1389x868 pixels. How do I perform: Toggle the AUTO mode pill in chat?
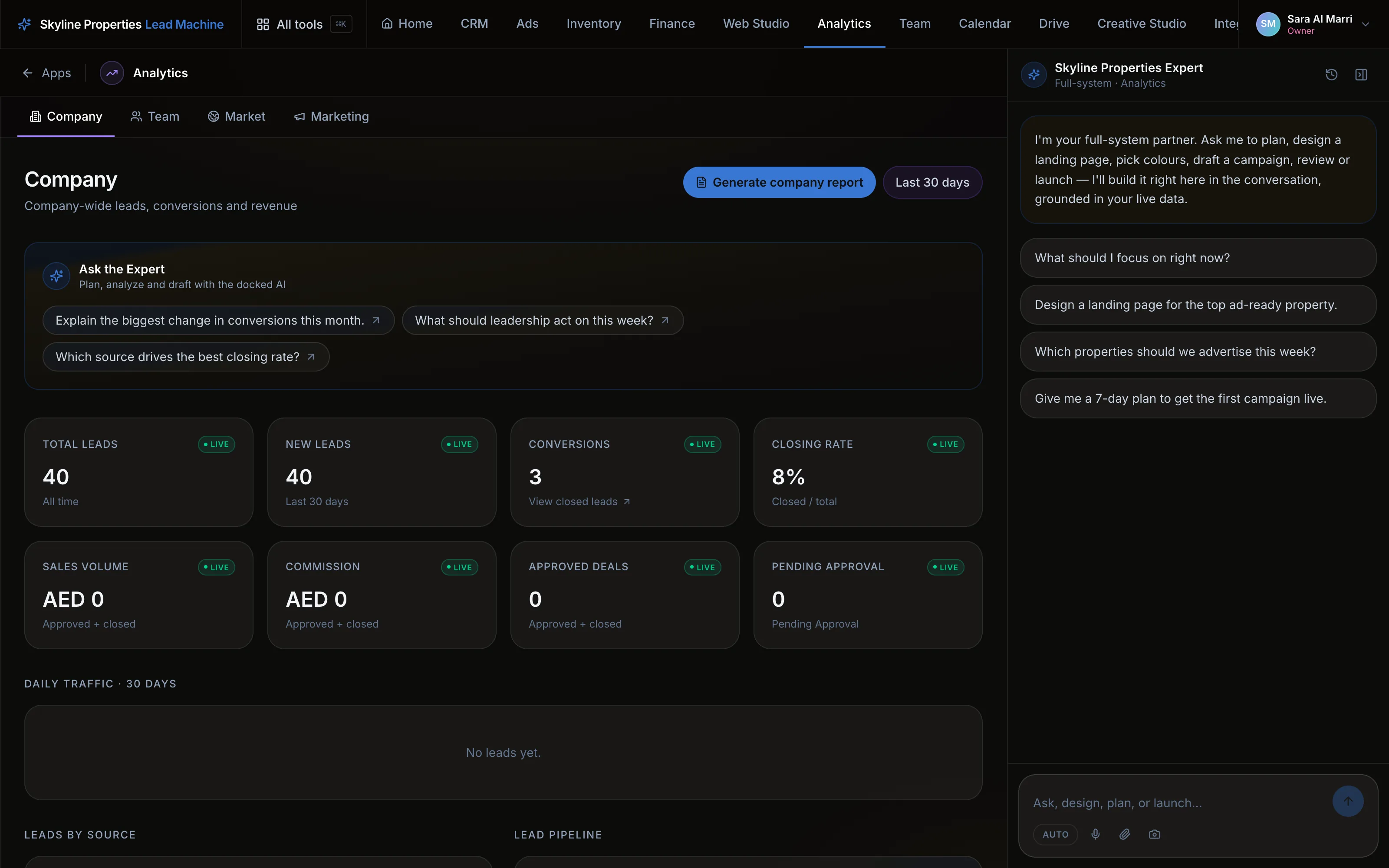[1055, 834]
